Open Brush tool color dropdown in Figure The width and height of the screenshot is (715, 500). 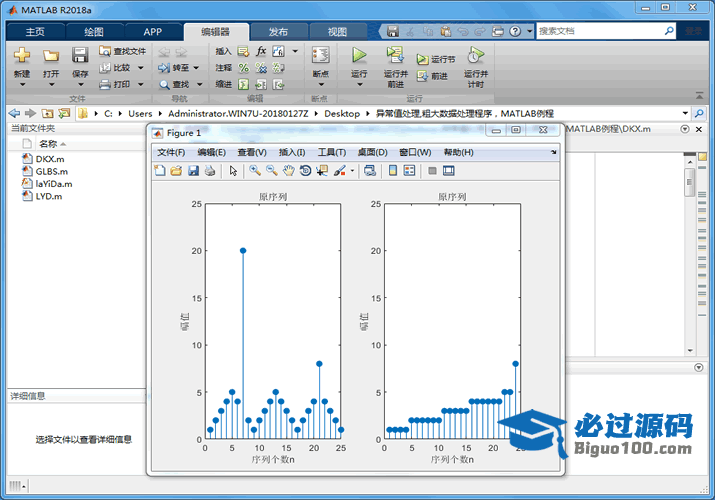click(352, 171)
